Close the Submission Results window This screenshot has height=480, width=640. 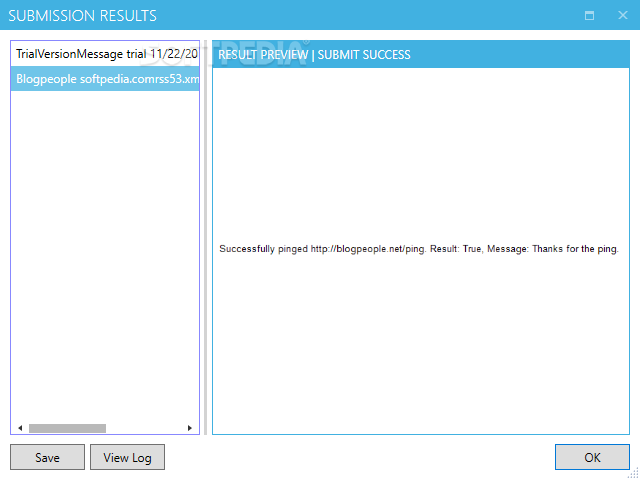[622, 15]
